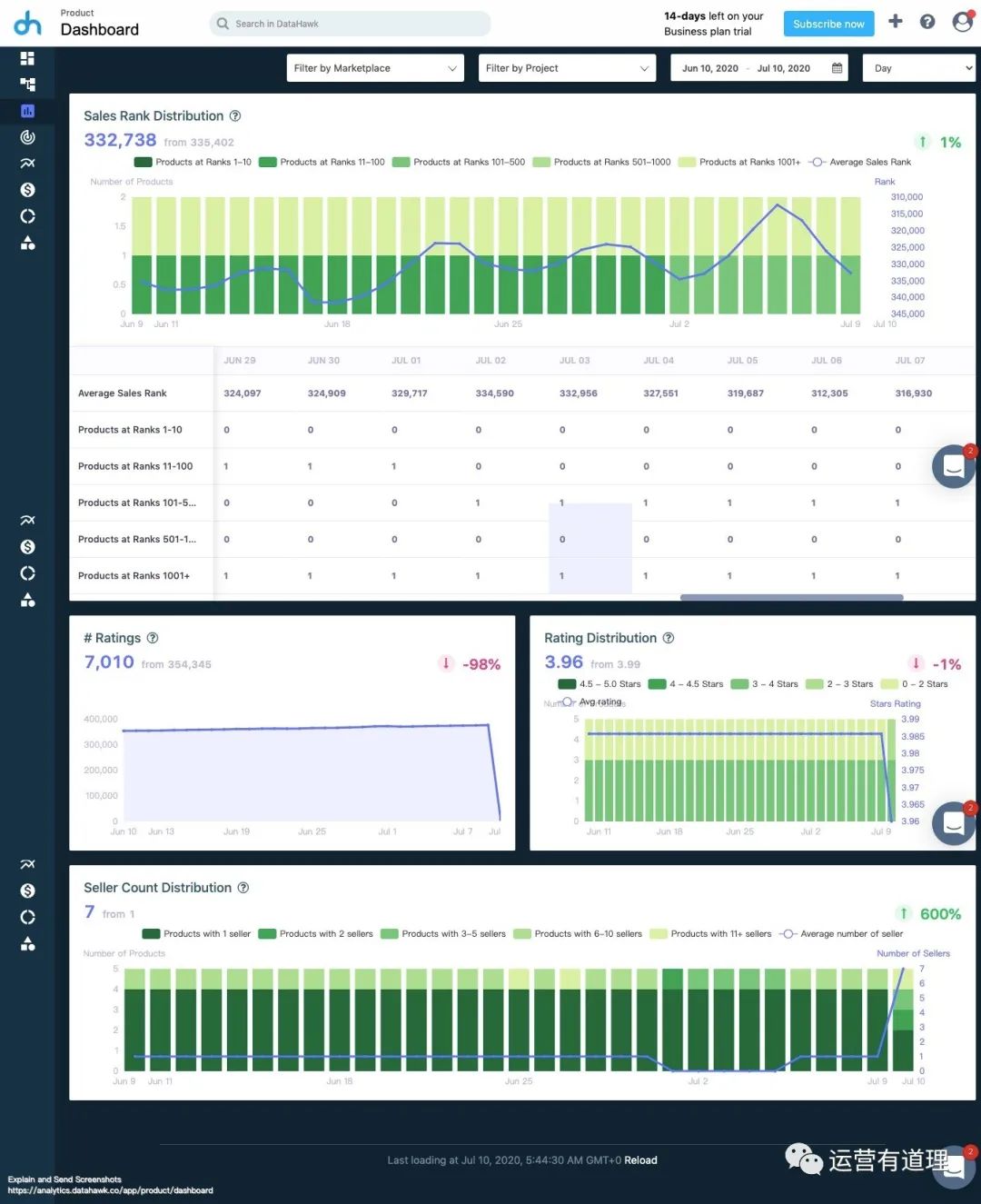Open the date range picker calendar
Screen dimensions: 981x1204
(x=837, y=68)
